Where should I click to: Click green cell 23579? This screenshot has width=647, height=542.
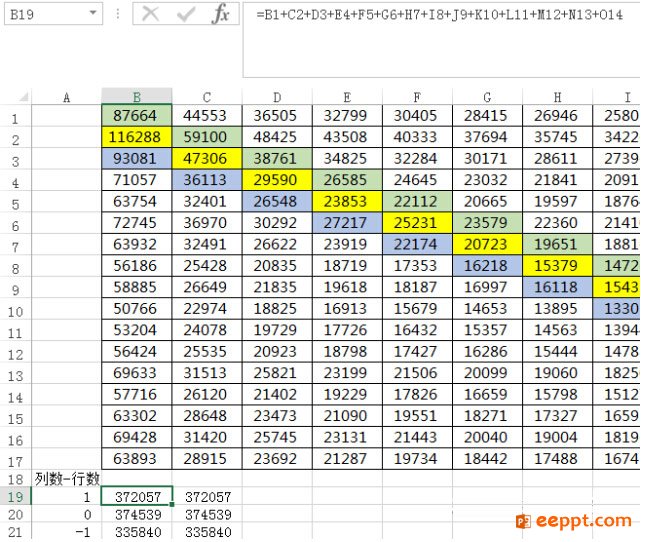(487, 223)
